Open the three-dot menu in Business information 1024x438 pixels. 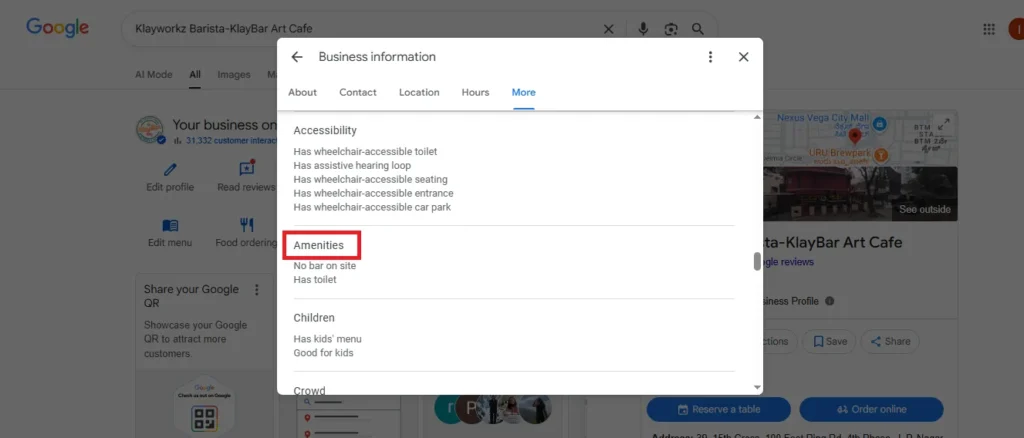(710, 57)
